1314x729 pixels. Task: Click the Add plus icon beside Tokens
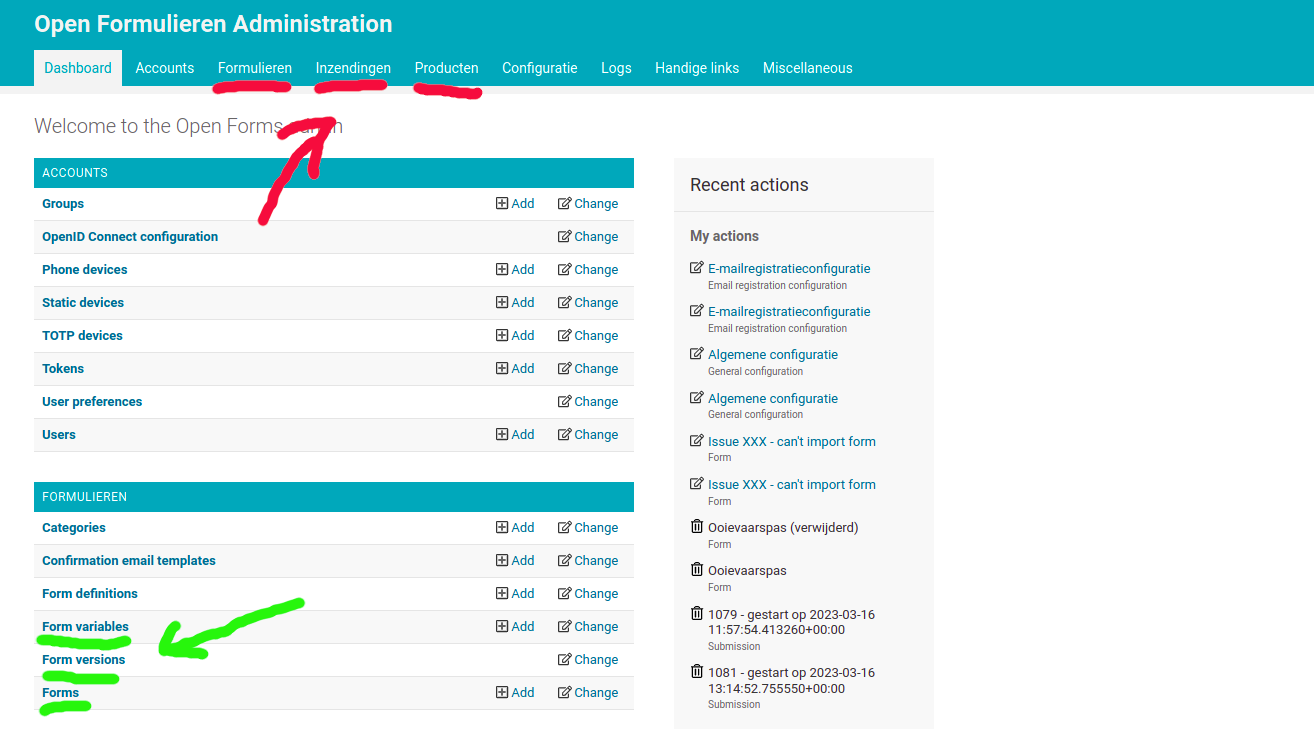coord(501,368)
